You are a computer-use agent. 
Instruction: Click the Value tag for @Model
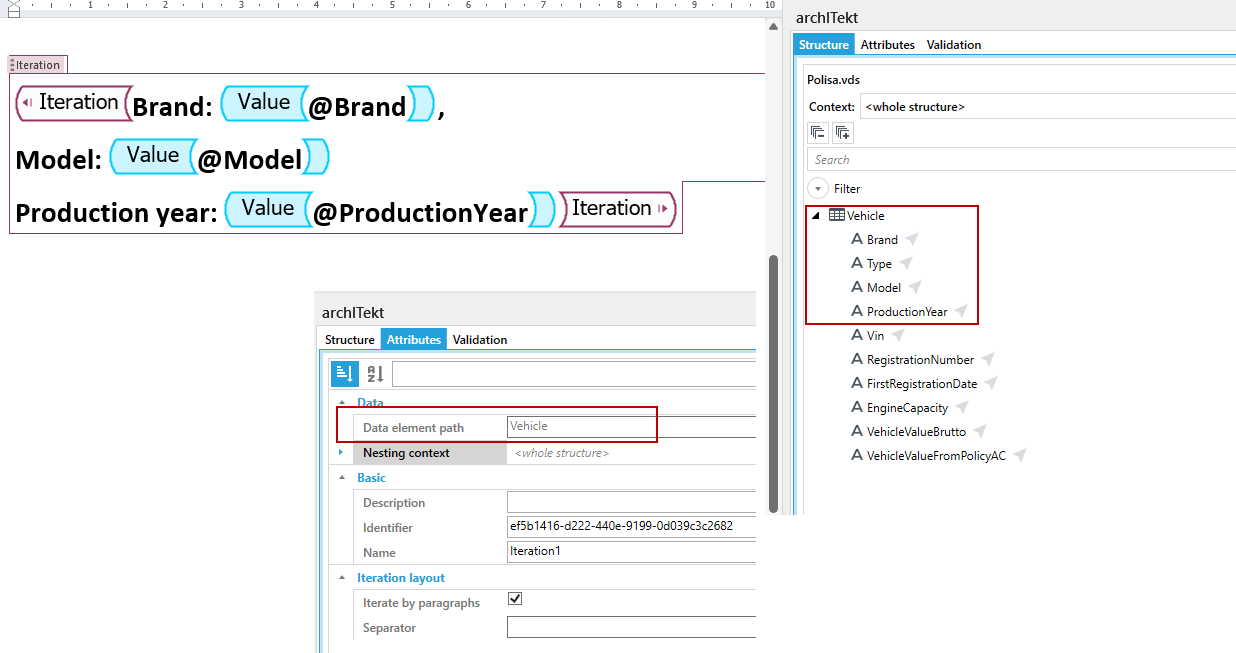click(153, 156)
